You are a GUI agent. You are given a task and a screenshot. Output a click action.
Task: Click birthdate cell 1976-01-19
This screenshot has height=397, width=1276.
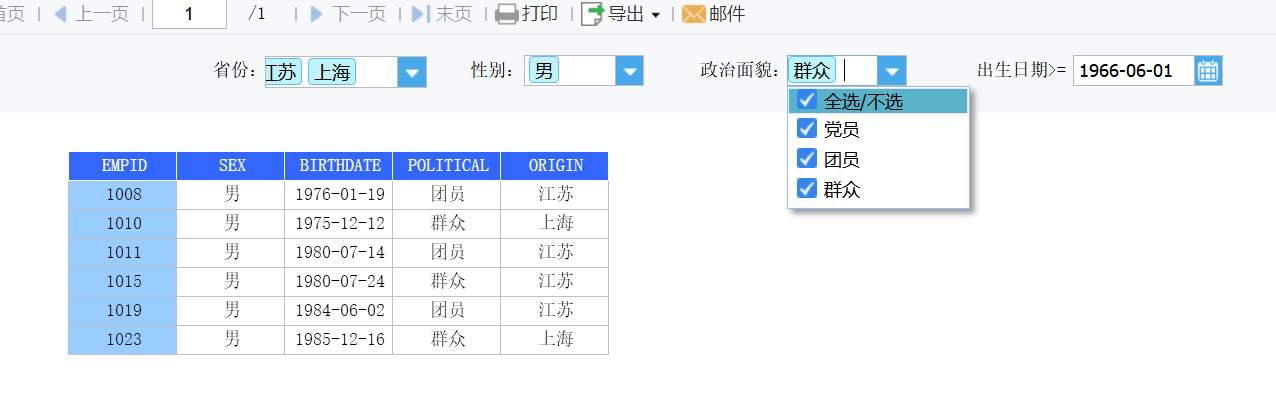click(x=339, y=195)
